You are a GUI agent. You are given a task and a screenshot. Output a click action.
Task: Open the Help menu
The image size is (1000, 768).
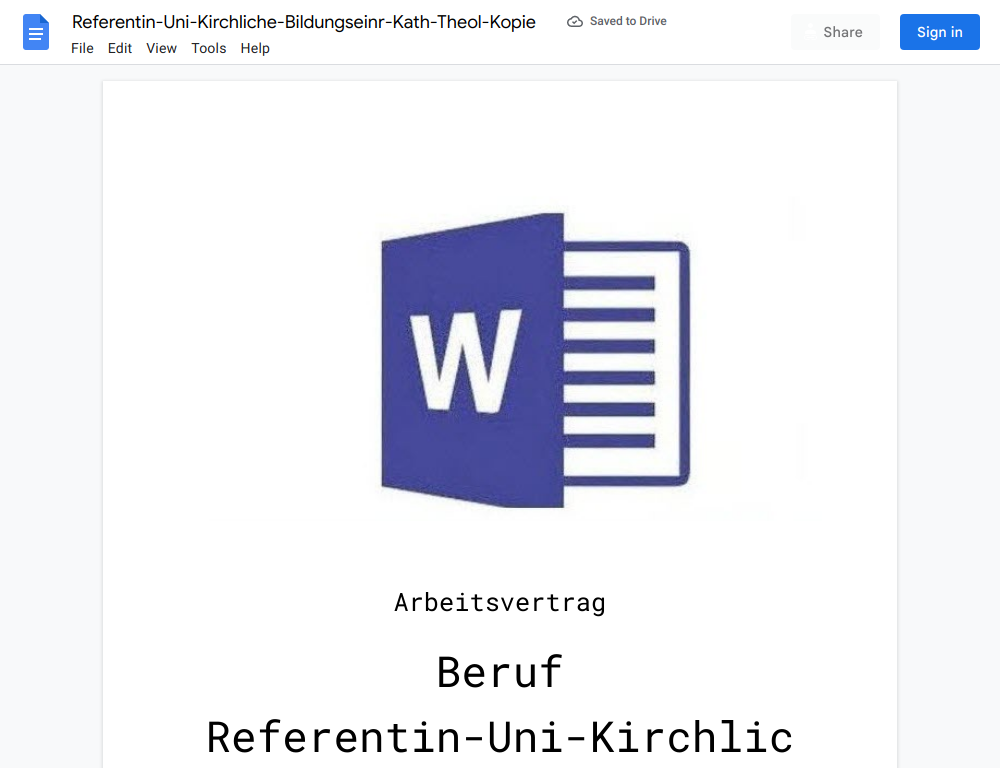point(255,48)
